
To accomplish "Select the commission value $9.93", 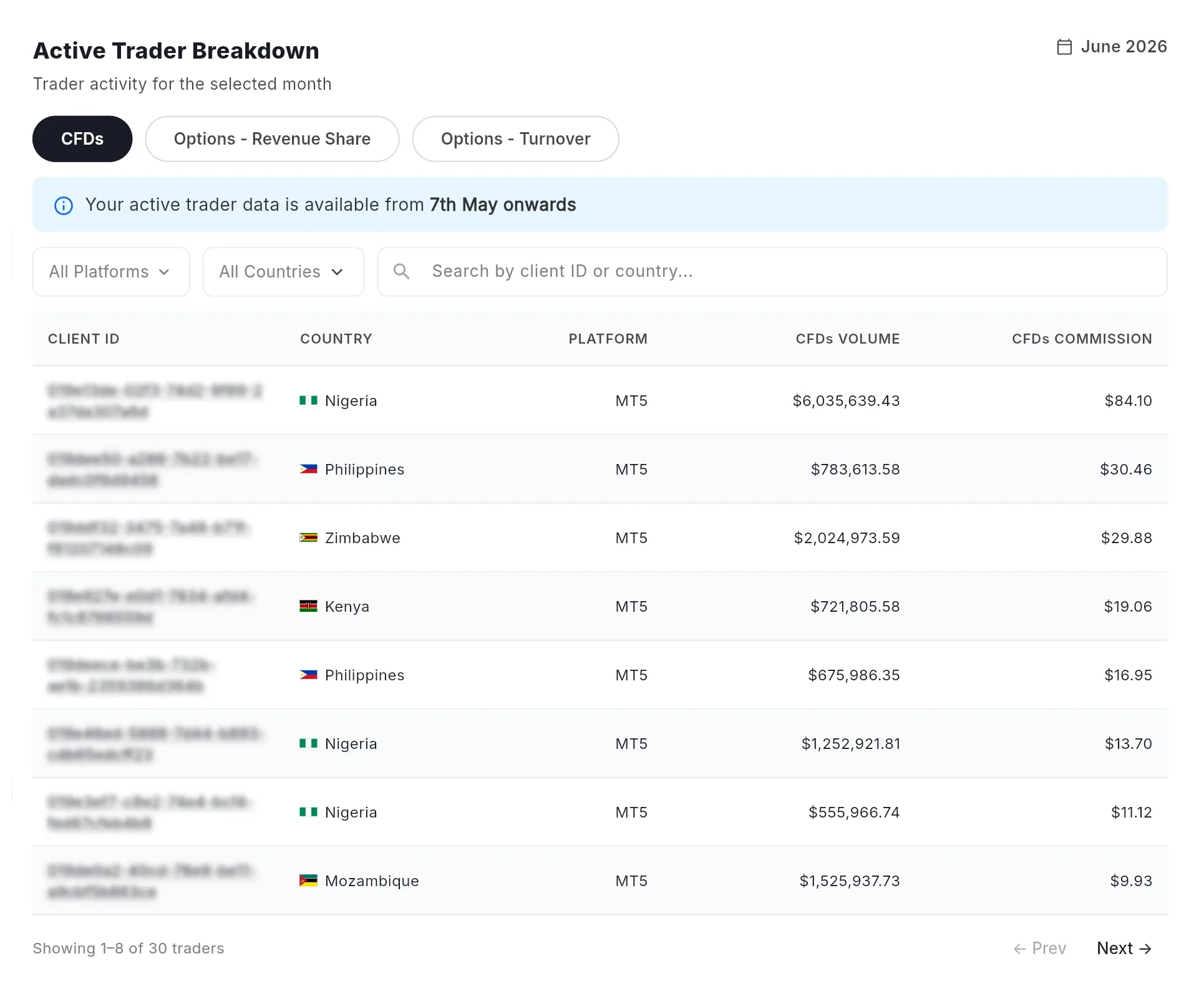I will click(1131, 881).
